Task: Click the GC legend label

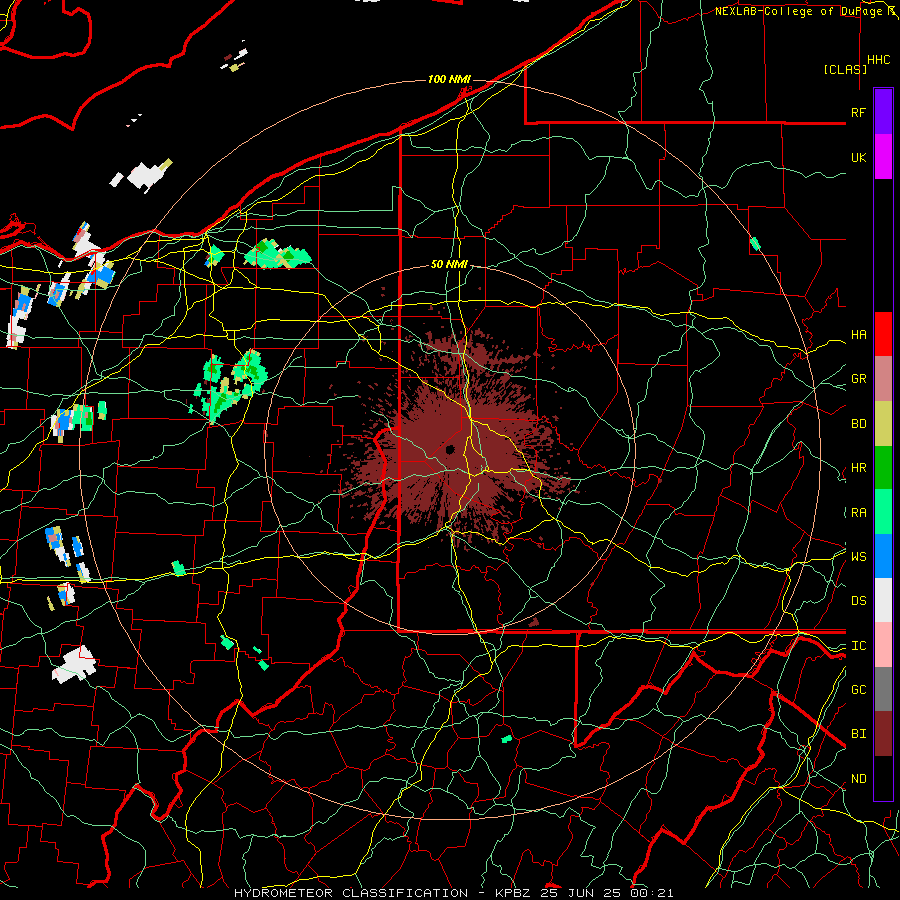Action: click(858, 690)
